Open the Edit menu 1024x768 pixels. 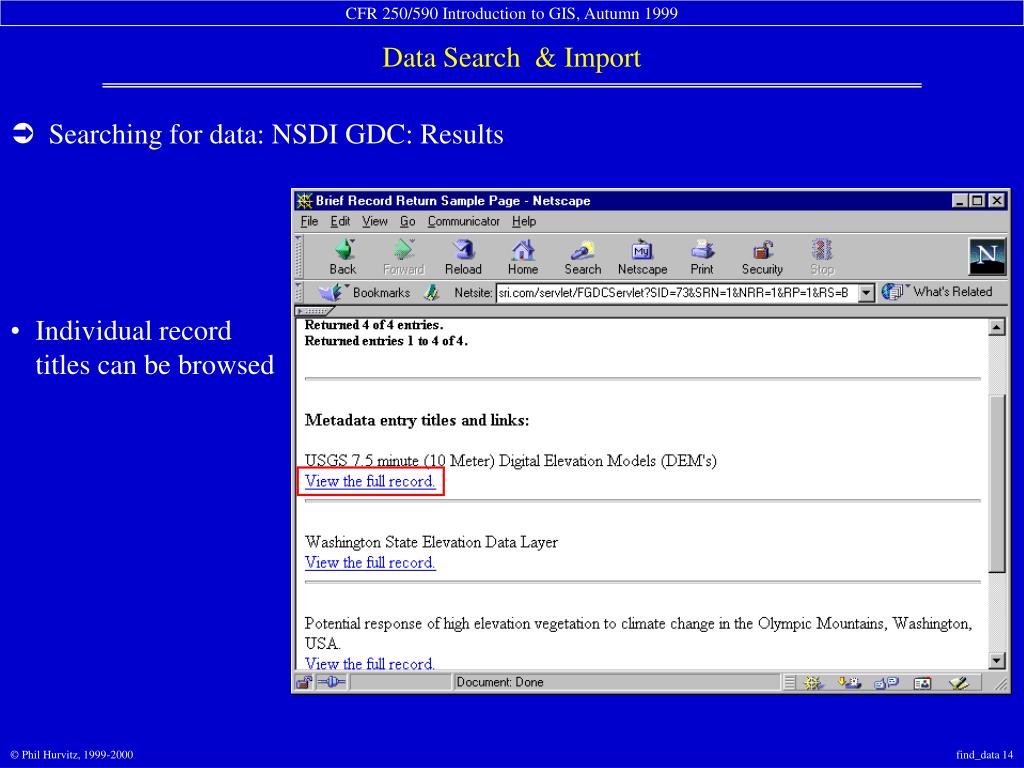click(340, 221)
